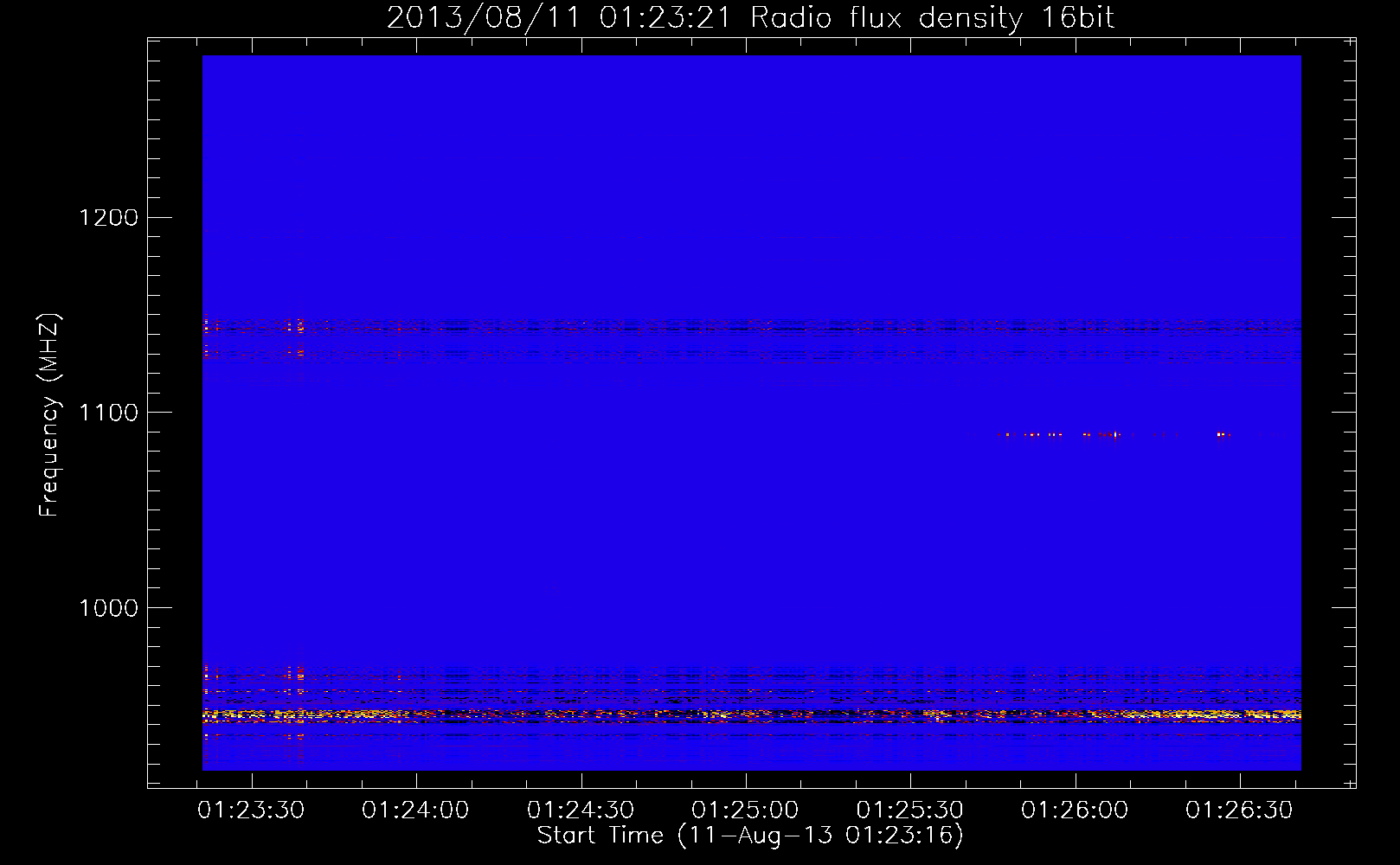Click the 01:24:30 time tick label
Image resolution: width=1400 pixels, height=865 pixels.
tap(581, 811)
